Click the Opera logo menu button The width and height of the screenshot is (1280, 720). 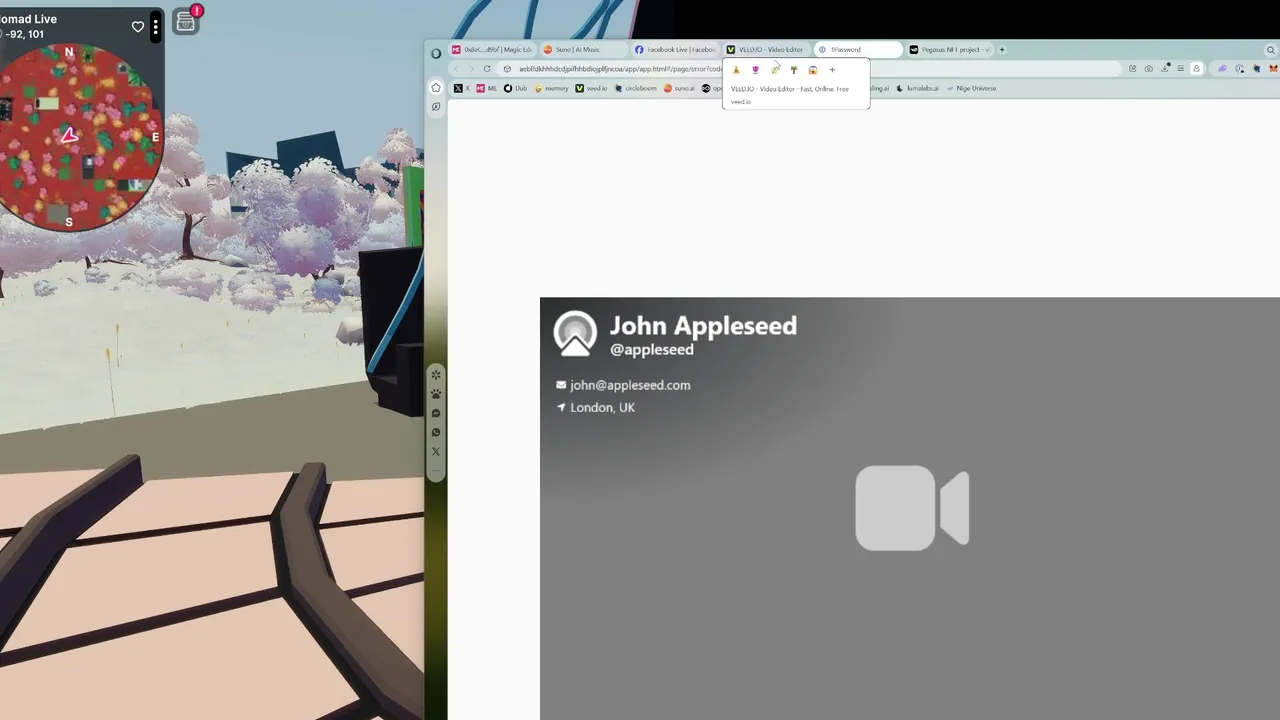436,52
